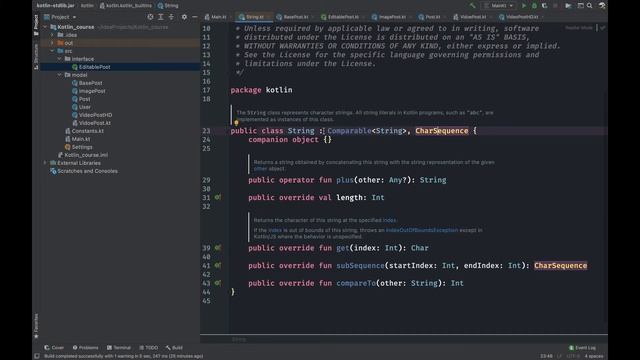
Task: Start debugging with the green bug icon
Action: point(534,6)
